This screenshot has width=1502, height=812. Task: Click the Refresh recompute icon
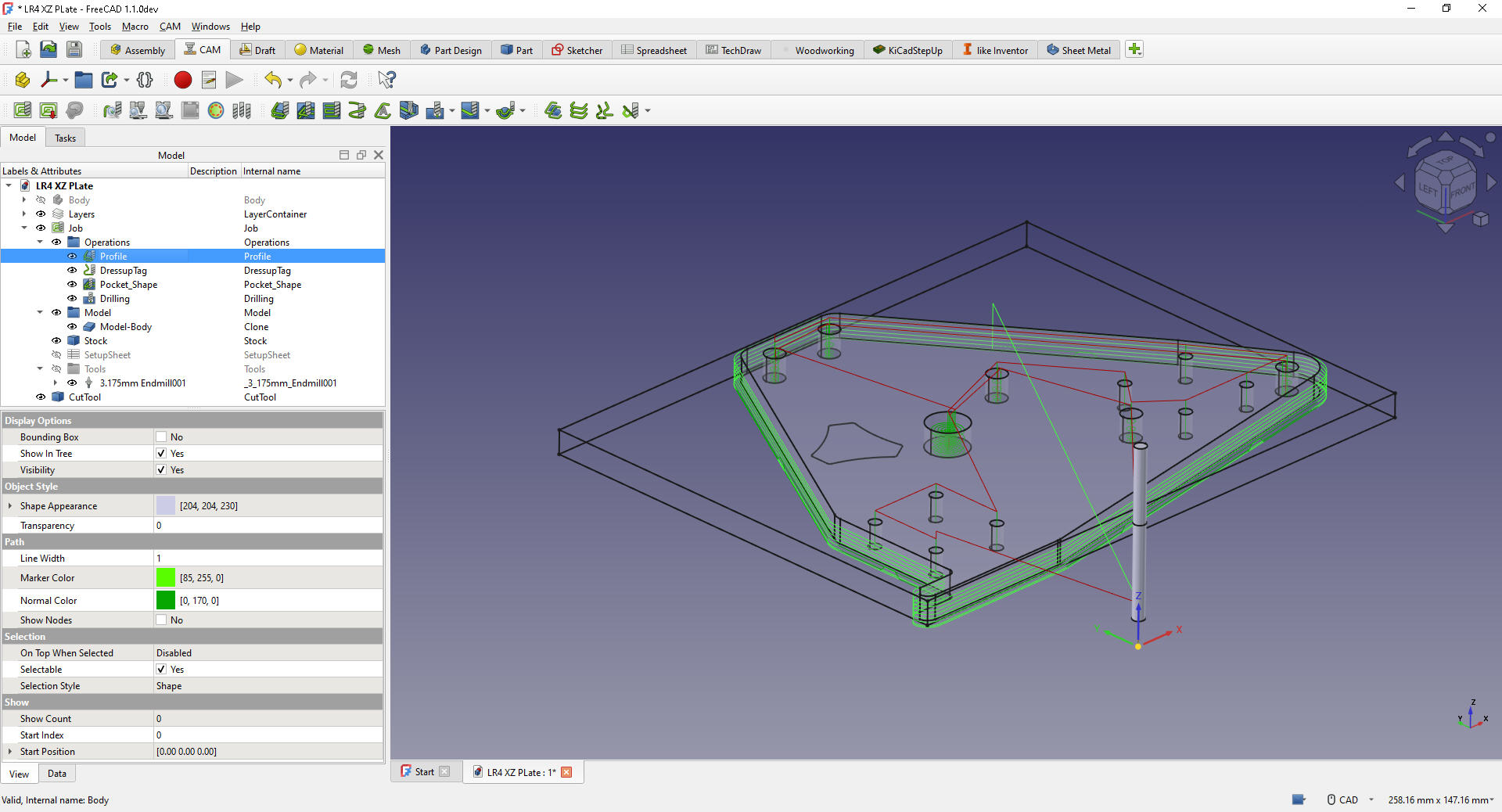349,80
